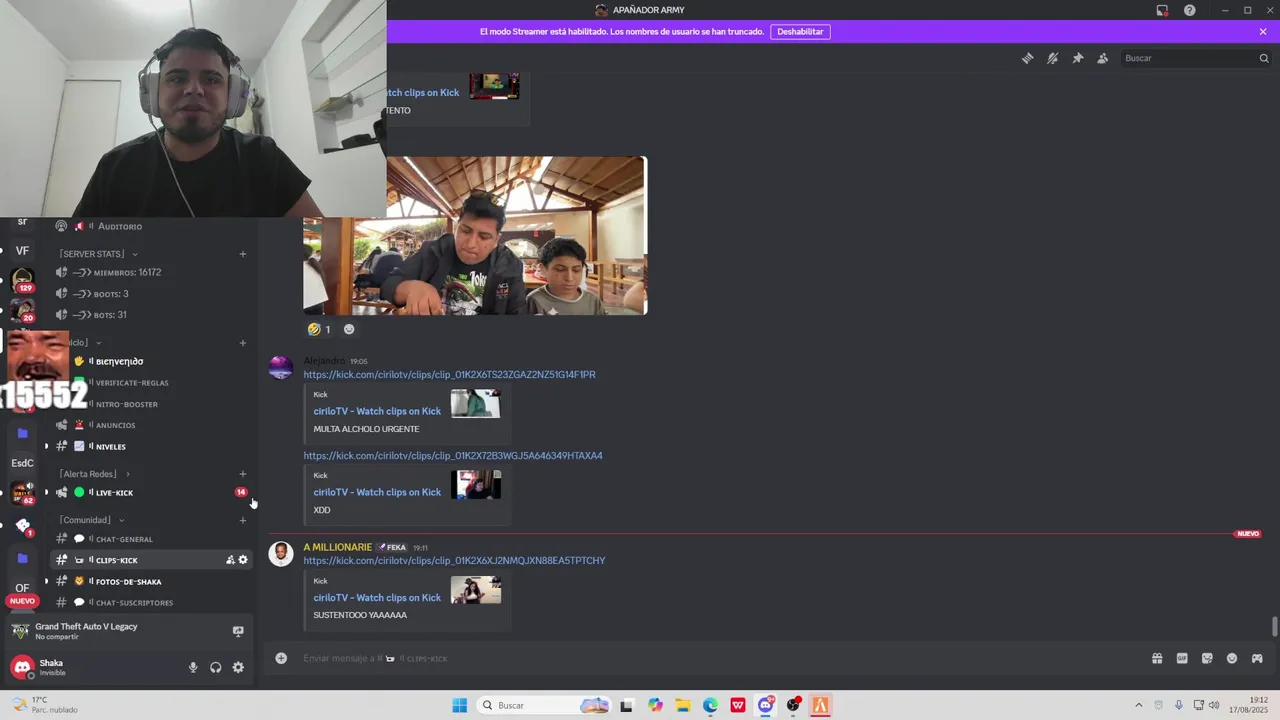1280x720 pixels.
Task: Create invite for CLIPS-KICK channel
Action: [230, 560]
